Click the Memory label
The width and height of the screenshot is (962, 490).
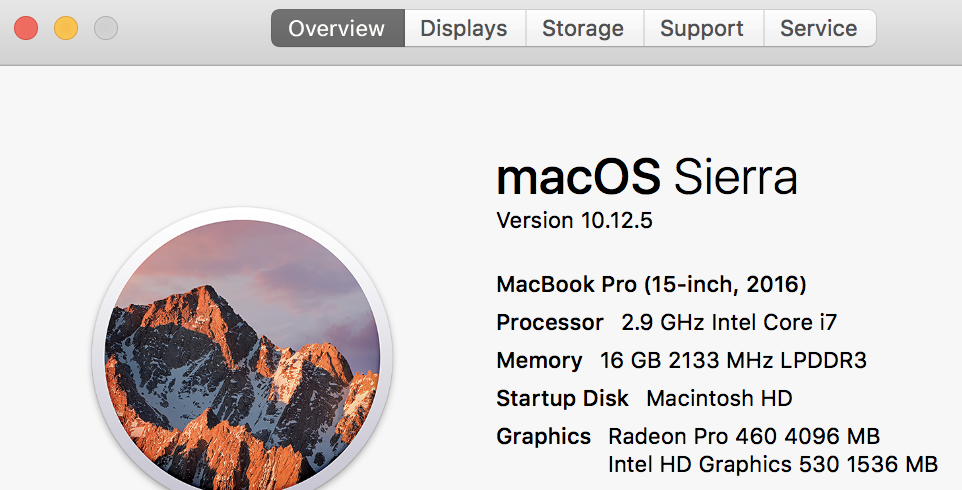(x=539, y=361)
